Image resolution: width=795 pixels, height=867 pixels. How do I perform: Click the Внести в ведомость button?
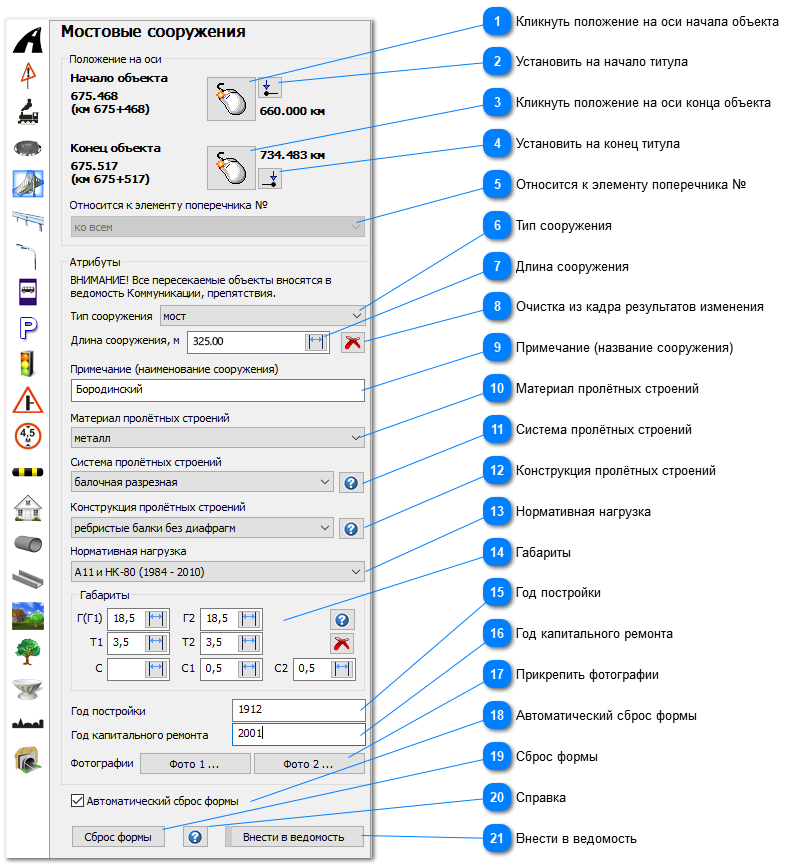click(x=293, y=837)
